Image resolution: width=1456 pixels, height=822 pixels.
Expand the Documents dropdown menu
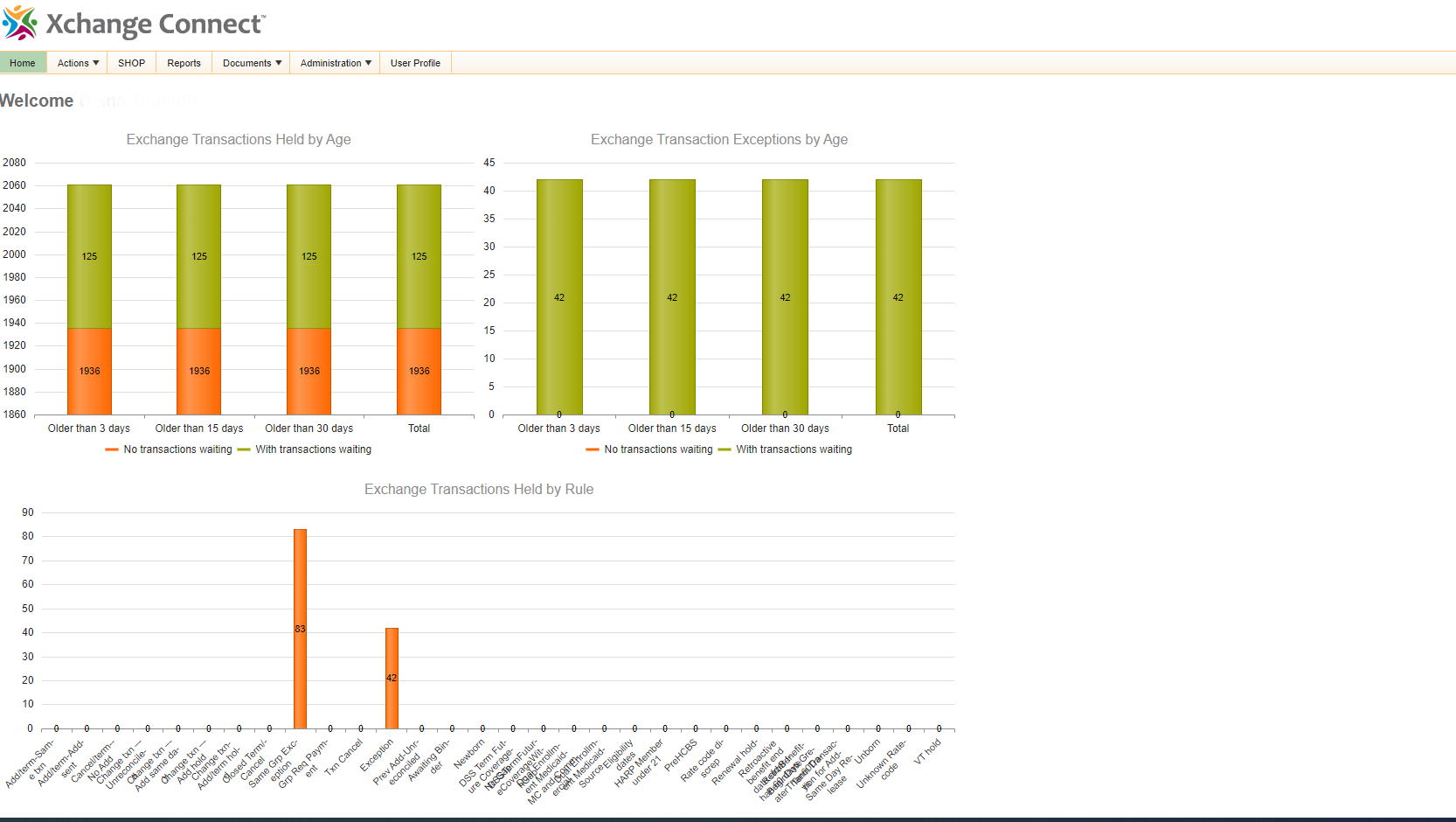pyautogui.click(x=252, y=63)
